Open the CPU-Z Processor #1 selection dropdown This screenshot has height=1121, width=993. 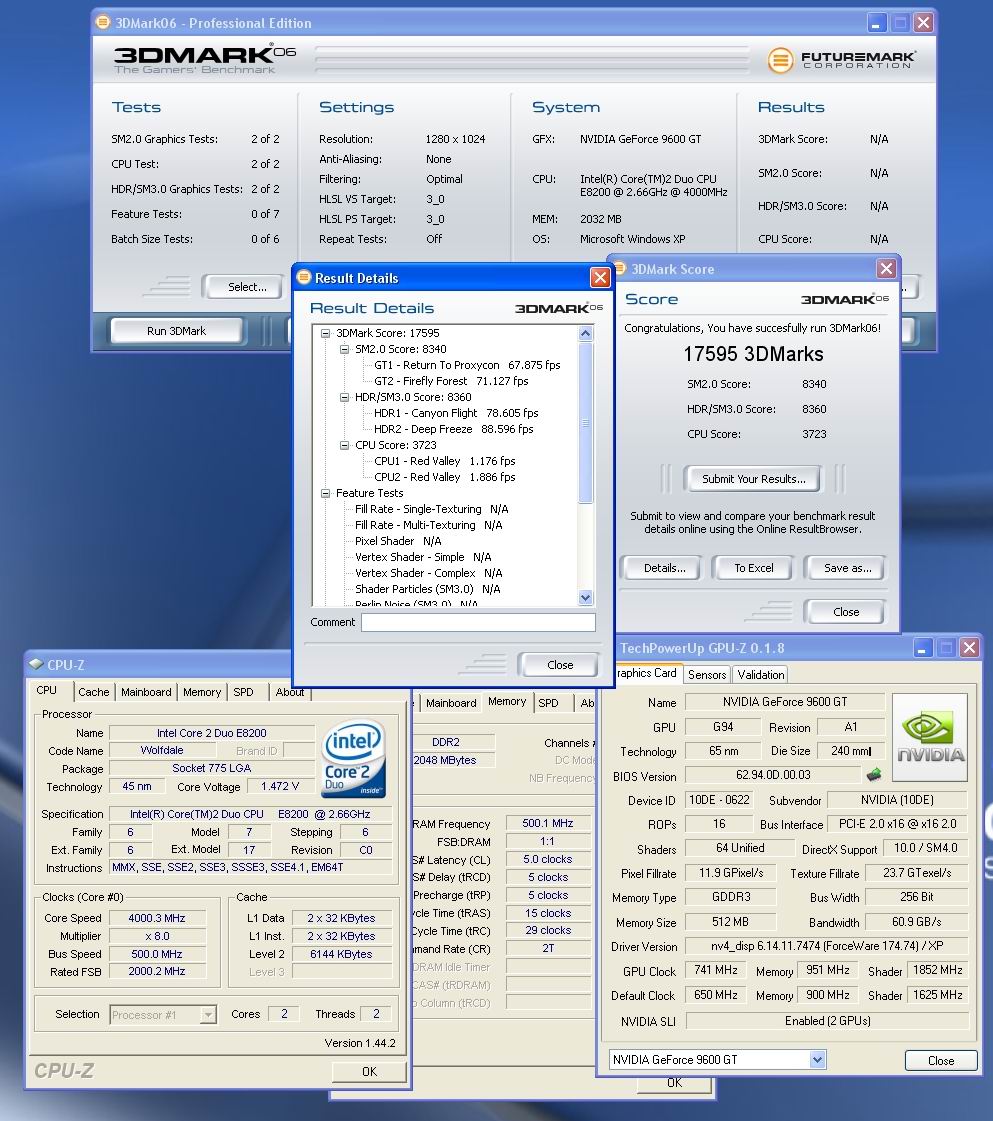point(208,1014)
